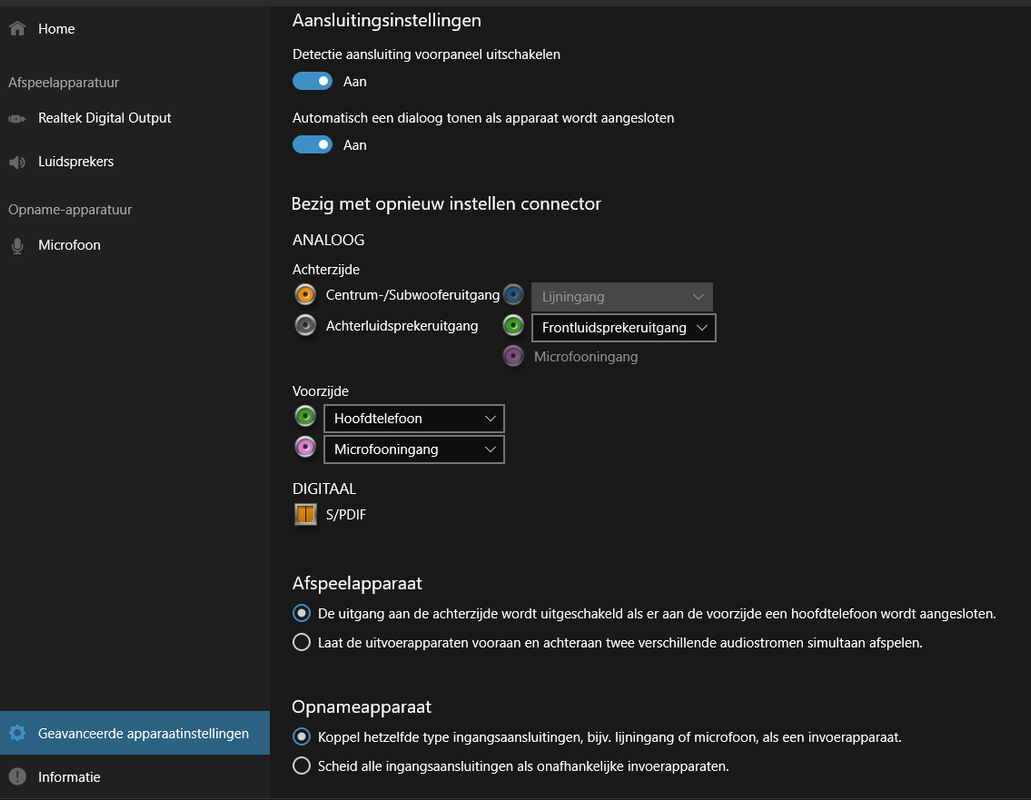Click the Realtek Digital Output device icon
The width and height of the screenshot is (1031, 800).
click(x=17, y=118)
